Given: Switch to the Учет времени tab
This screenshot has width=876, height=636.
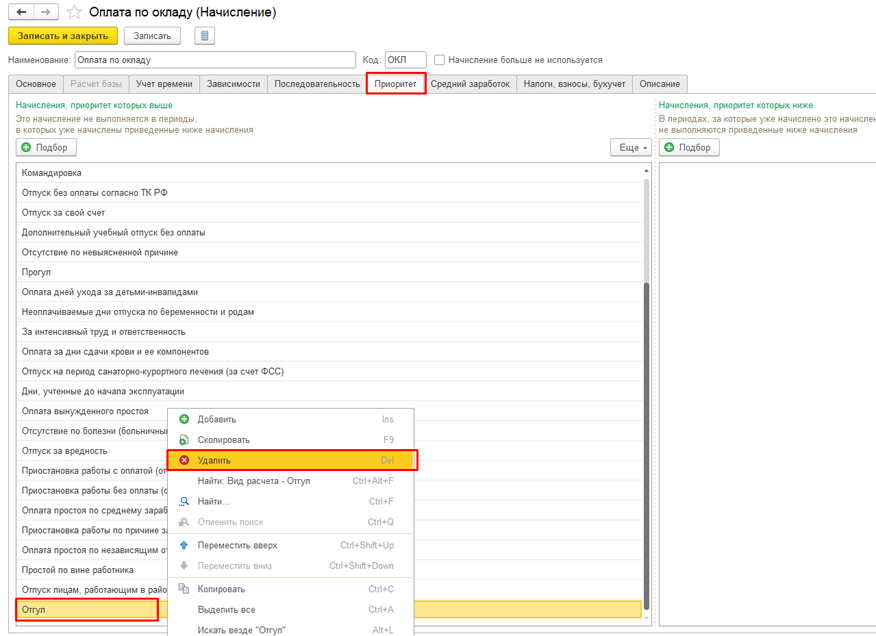Looking at the screenshot, I should tap(164, 84).
